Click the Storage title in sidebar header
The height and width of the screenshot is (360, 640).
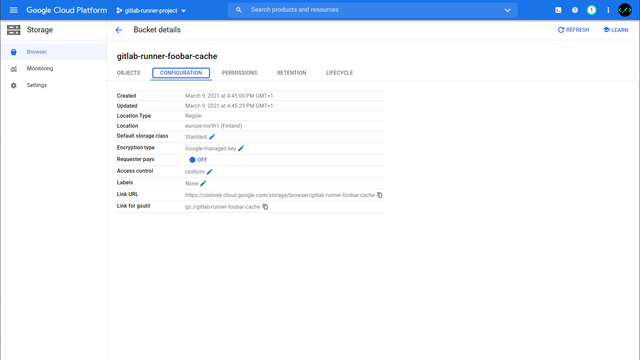40,30
